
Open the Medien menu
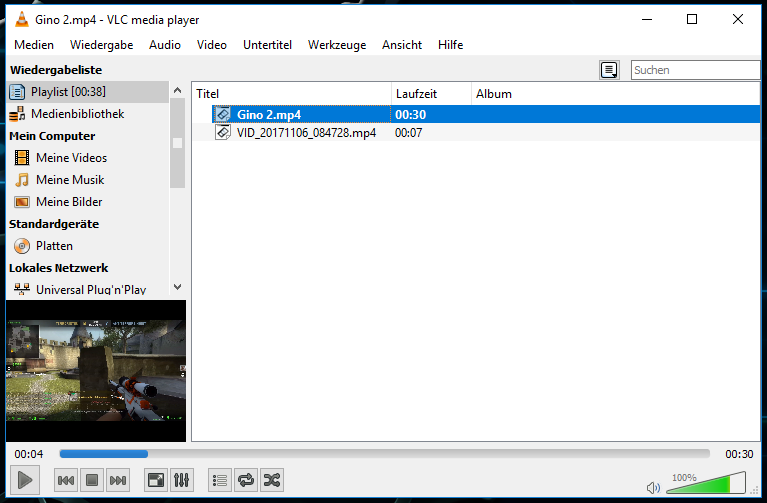coord(34,45)
